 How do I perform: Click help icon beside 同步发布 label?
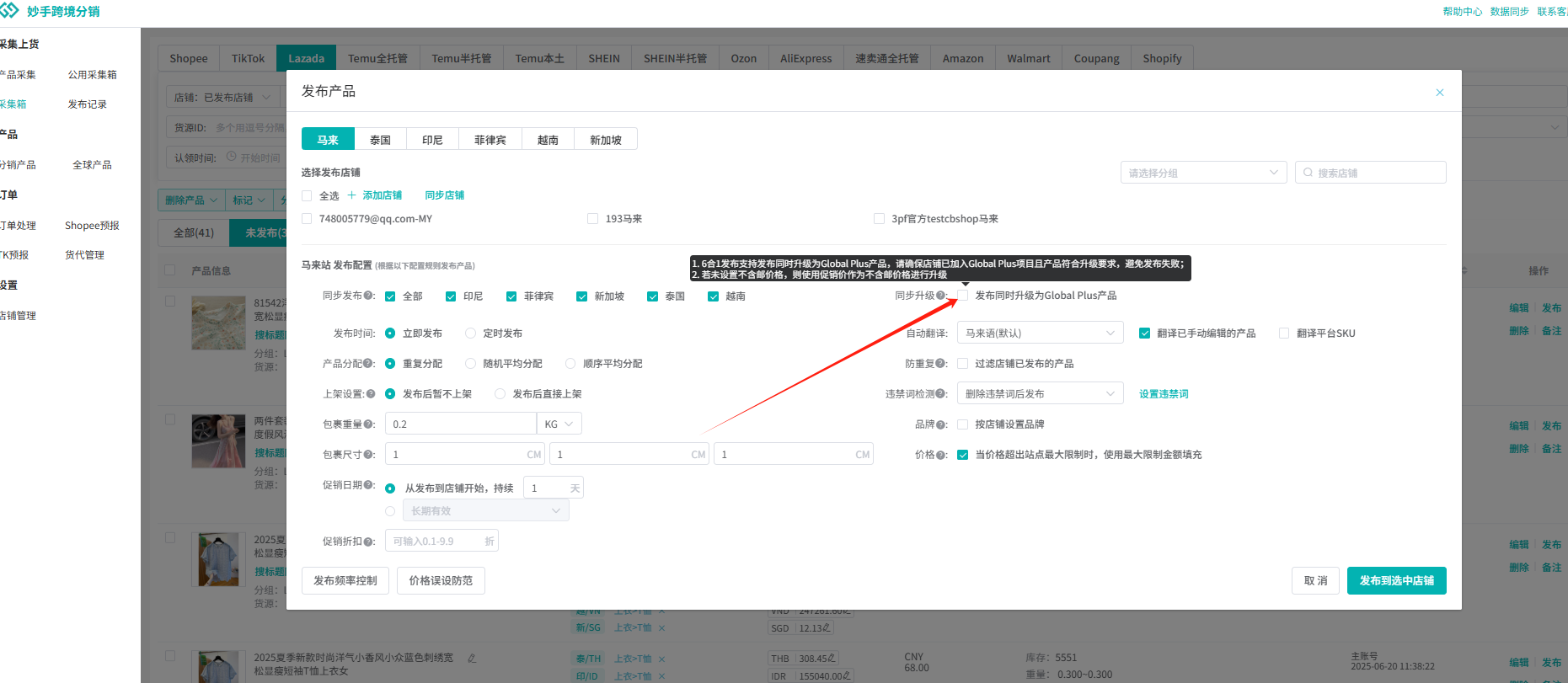368,296
